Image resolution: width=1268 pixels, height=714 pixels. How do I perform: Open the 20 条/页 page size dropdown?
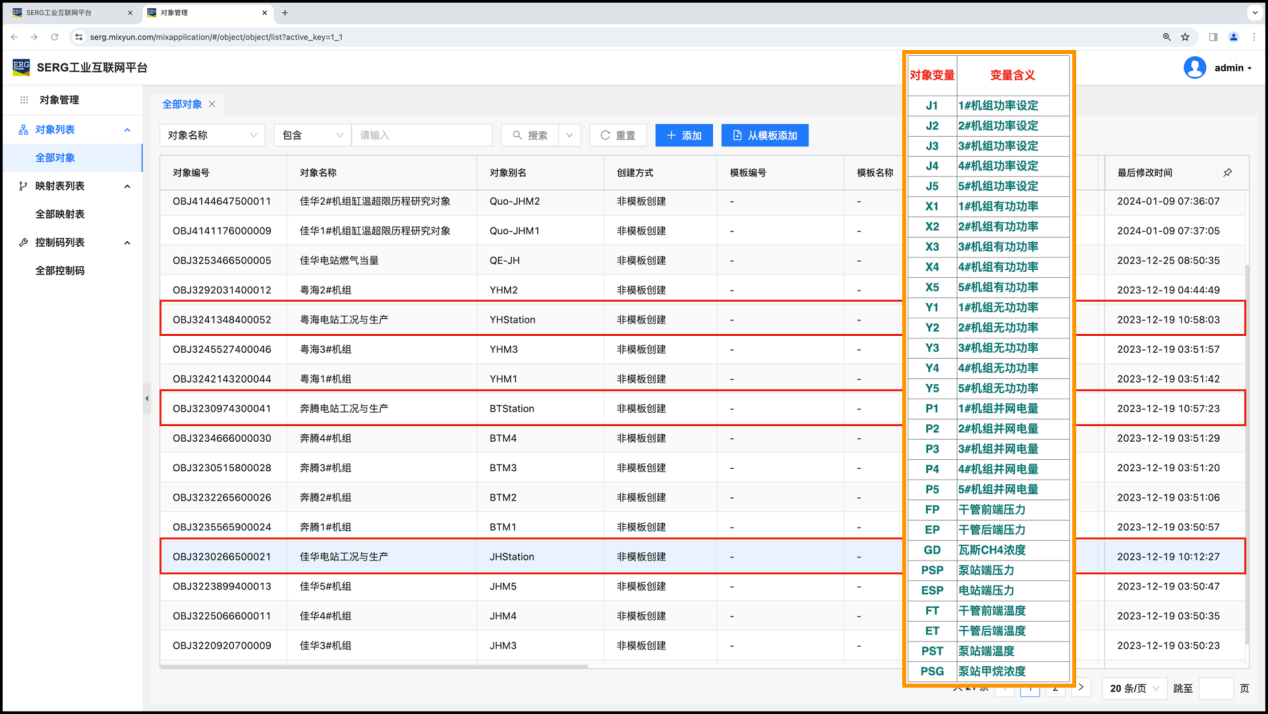pyautogui.click(x=1134, y=688)
